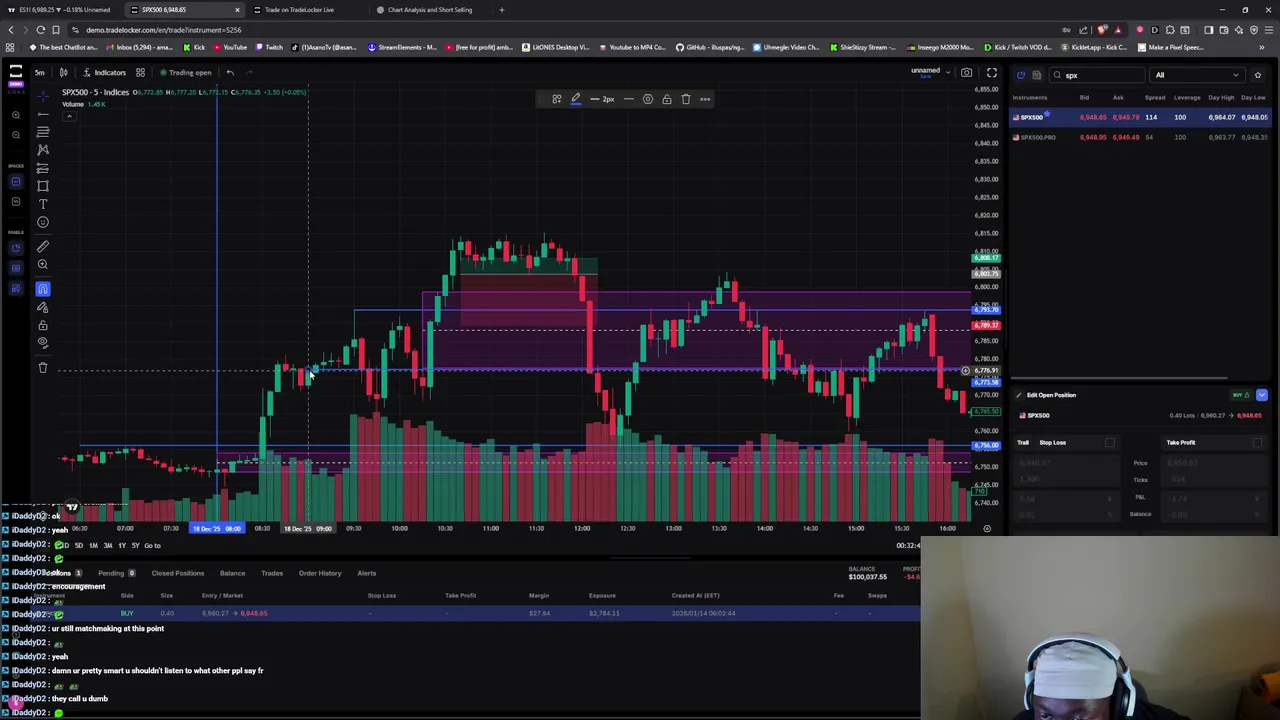This screenshot has height=720, width=1280.
Task: Undo the last chart action
Action: point(230,72)
